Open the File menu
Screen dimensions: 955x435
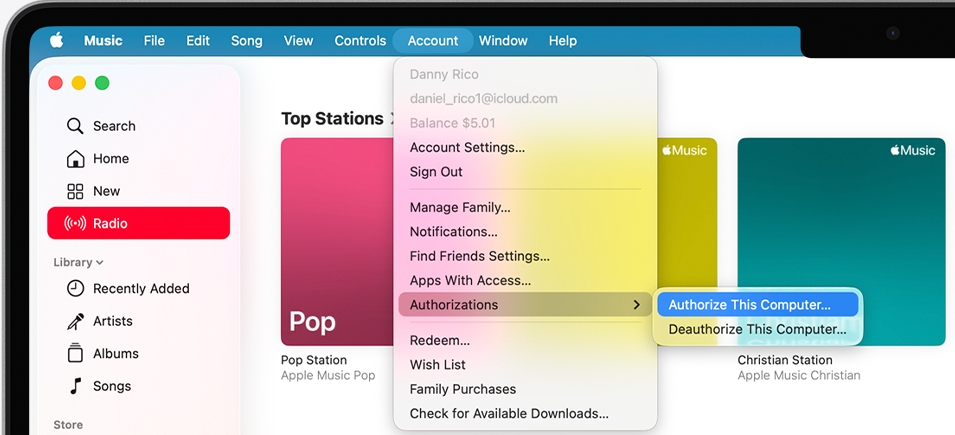point(154,41)
